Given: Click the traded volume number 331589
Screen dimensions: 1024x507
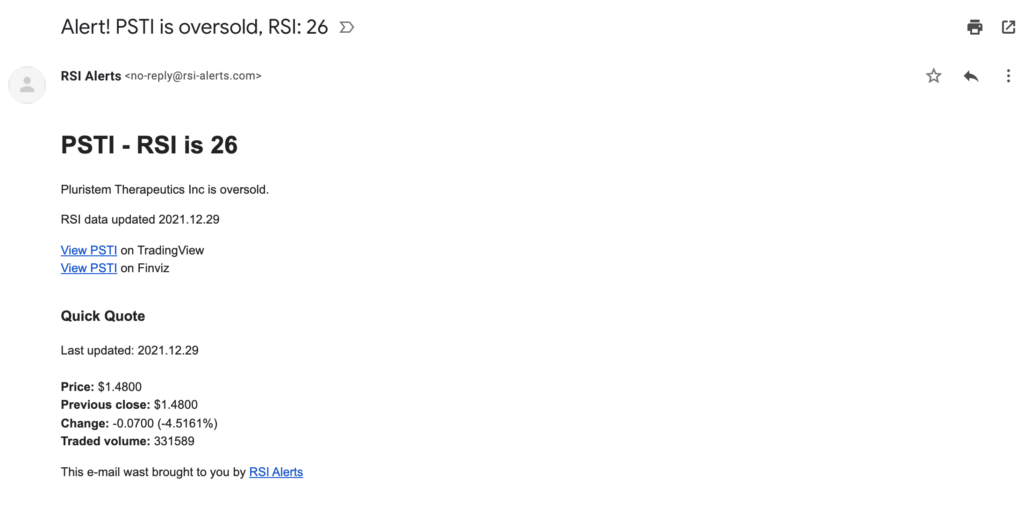Looking at the screenshot, I should (174, 441).
